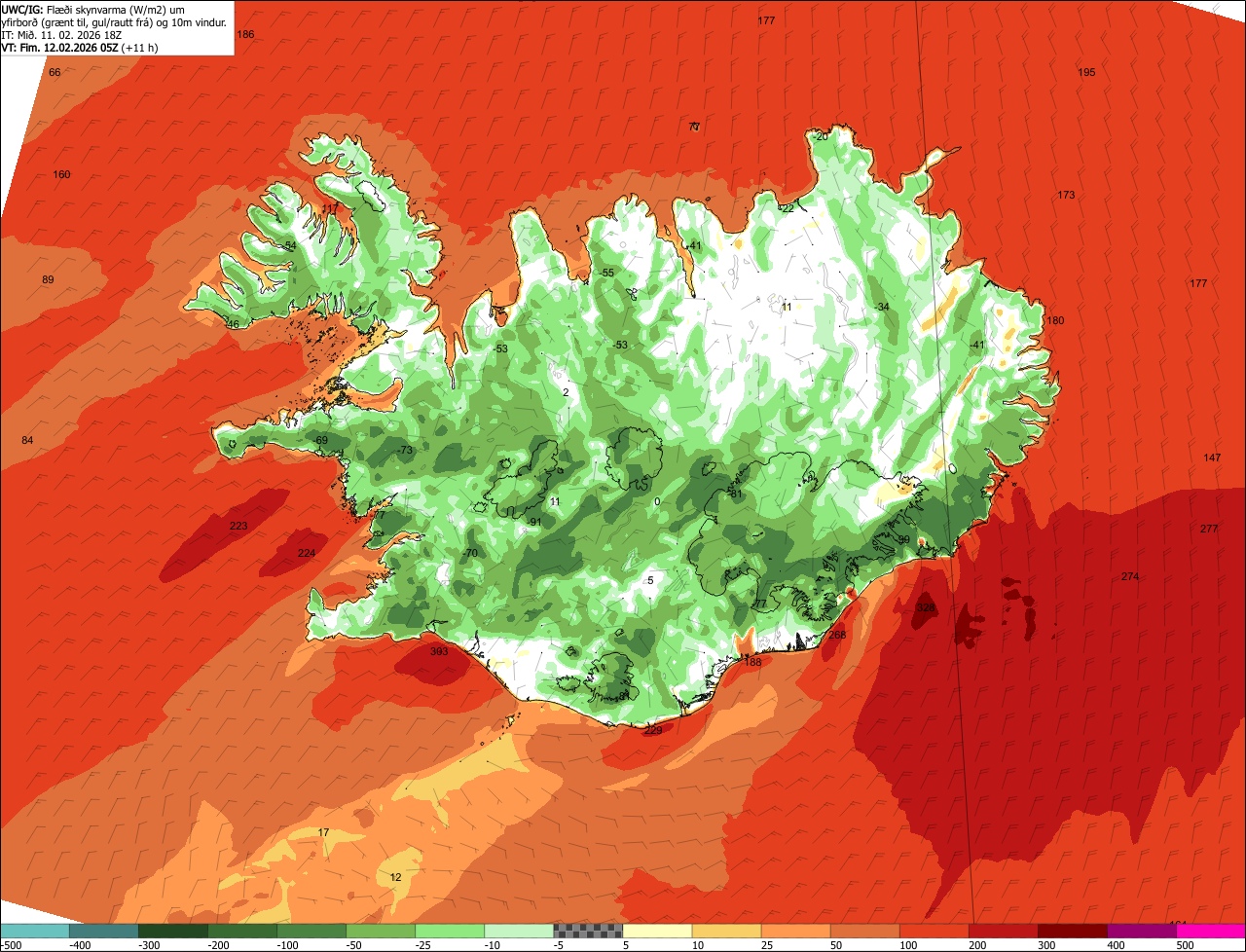
Task: Click the 229 value off the south coast
Action: tap(653, 730)
